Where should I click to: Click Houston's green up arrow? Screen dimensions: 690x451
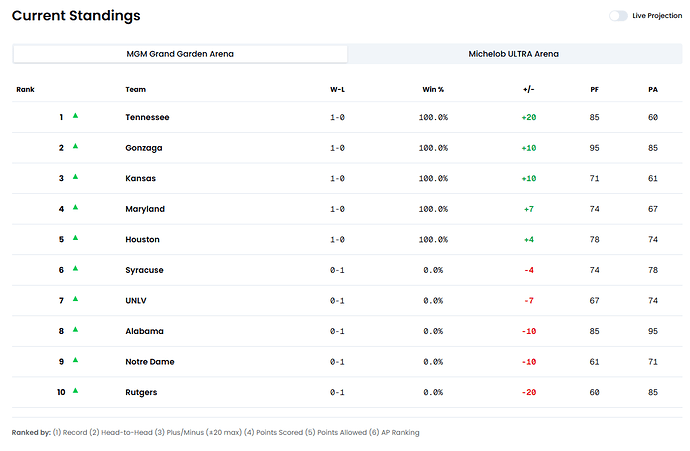click(x=75, y=238)
